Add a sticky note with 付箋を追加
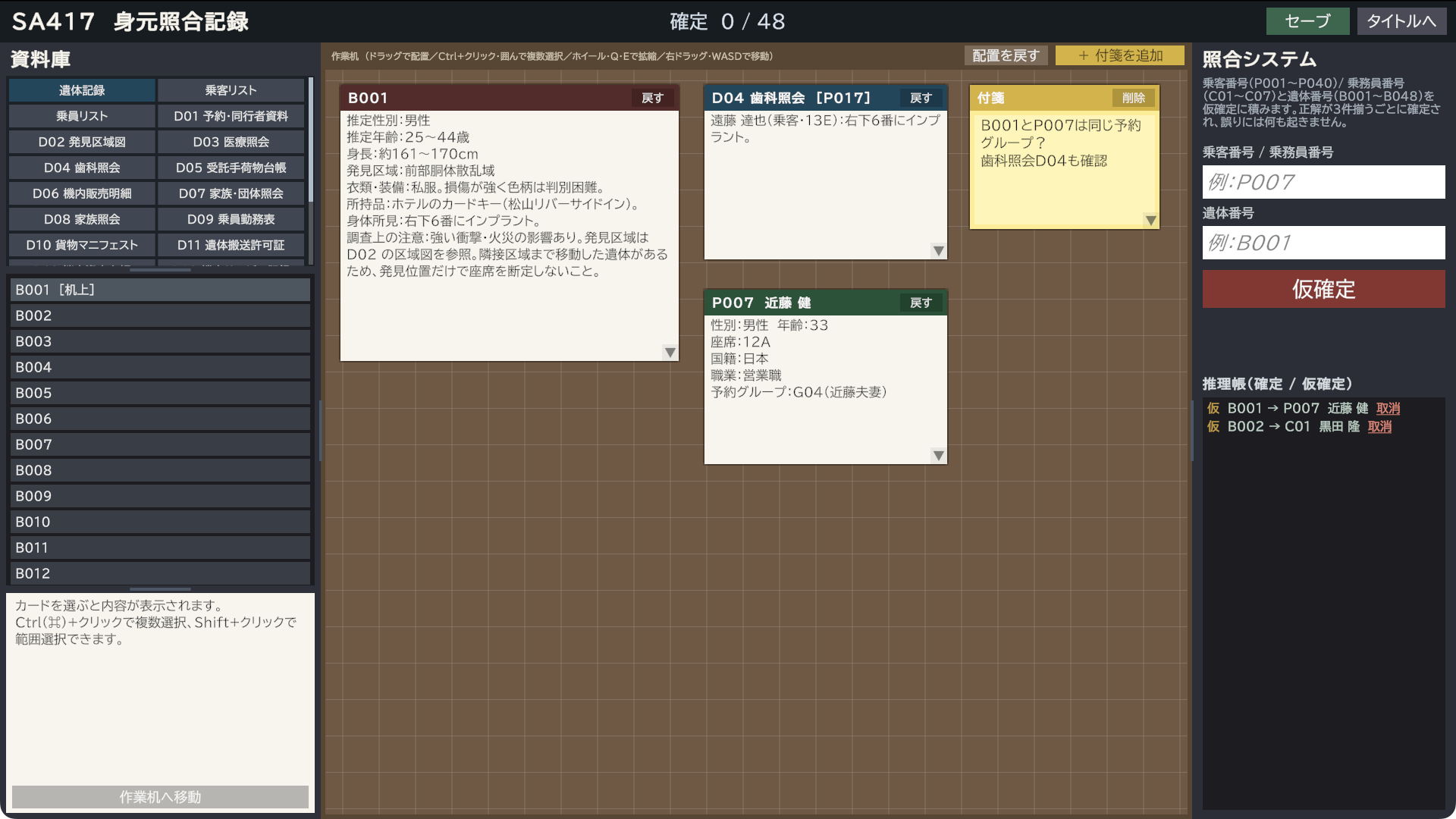1456x819 pixels. pyautogui.click(x=1120, y=55)
